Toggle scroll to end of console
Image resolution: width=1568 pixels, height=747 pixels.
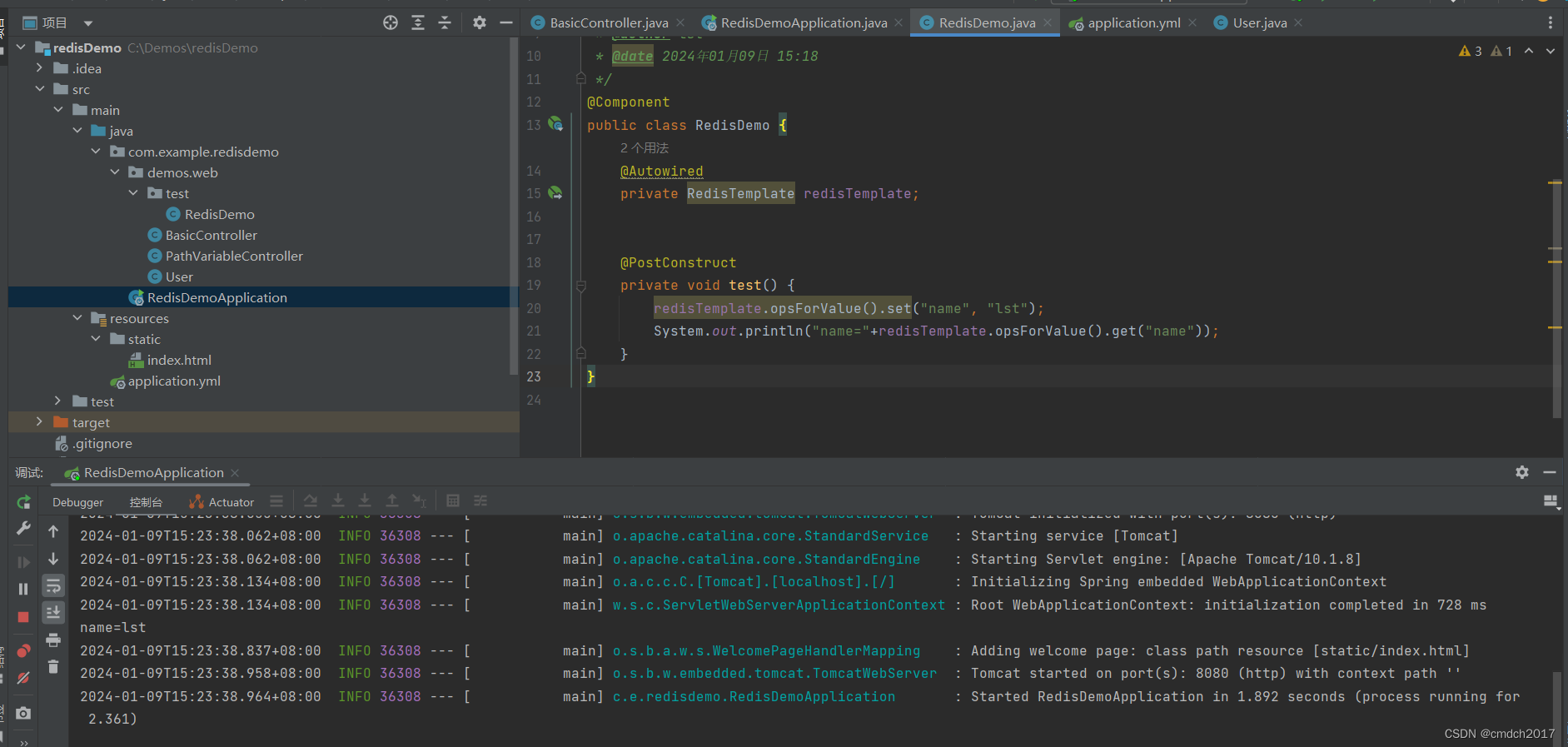pyautogui.click(x=53, y=613)
